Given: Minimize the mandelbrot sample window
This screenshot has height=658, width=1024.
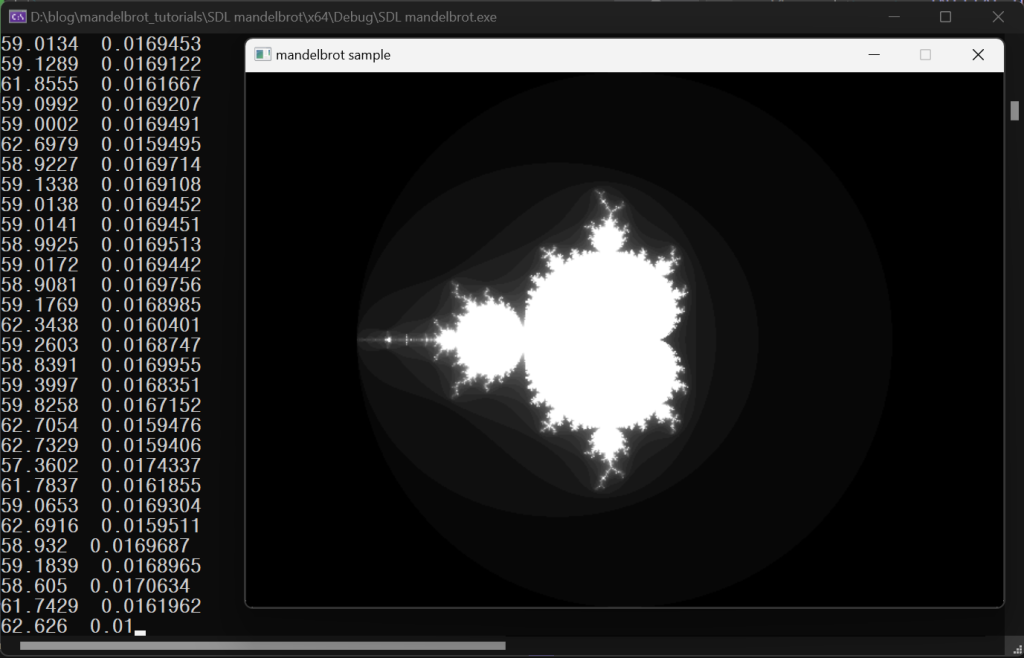Looking at the screenshot, I should (874, 55).
